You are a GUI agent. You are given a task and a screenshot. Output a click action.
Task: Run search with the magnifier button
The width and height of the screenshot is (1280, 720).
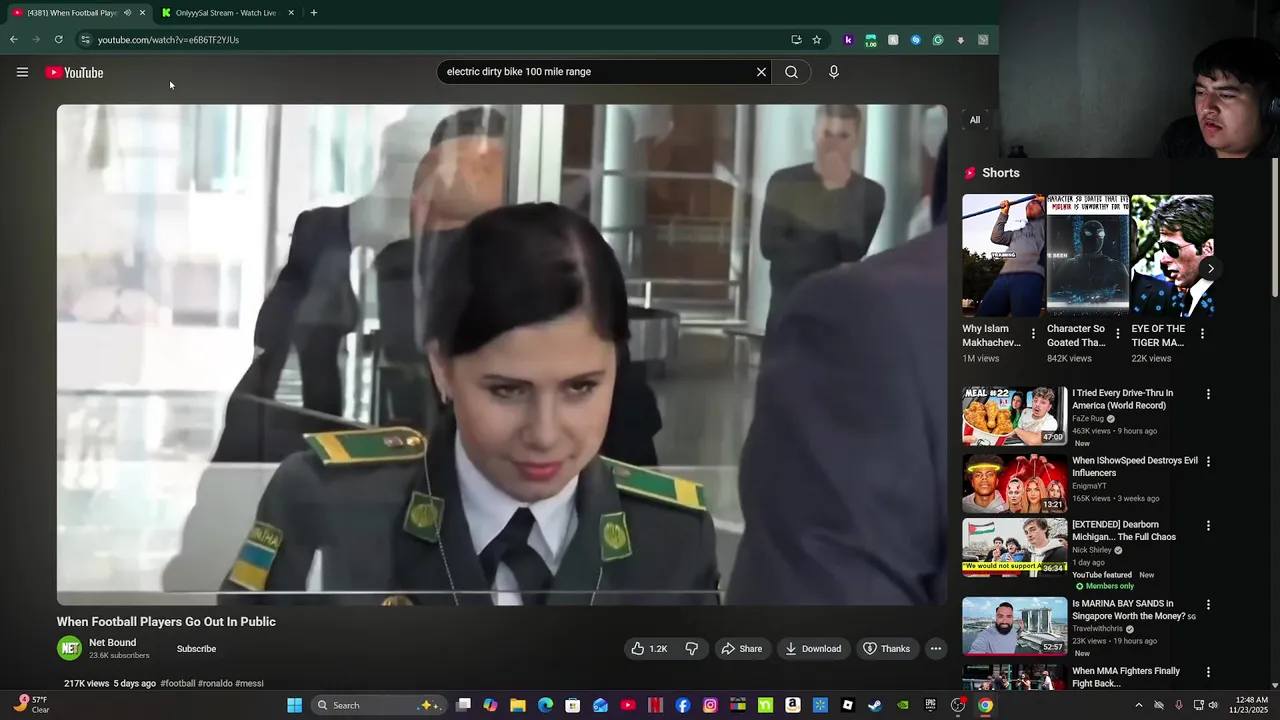[791, 72]
